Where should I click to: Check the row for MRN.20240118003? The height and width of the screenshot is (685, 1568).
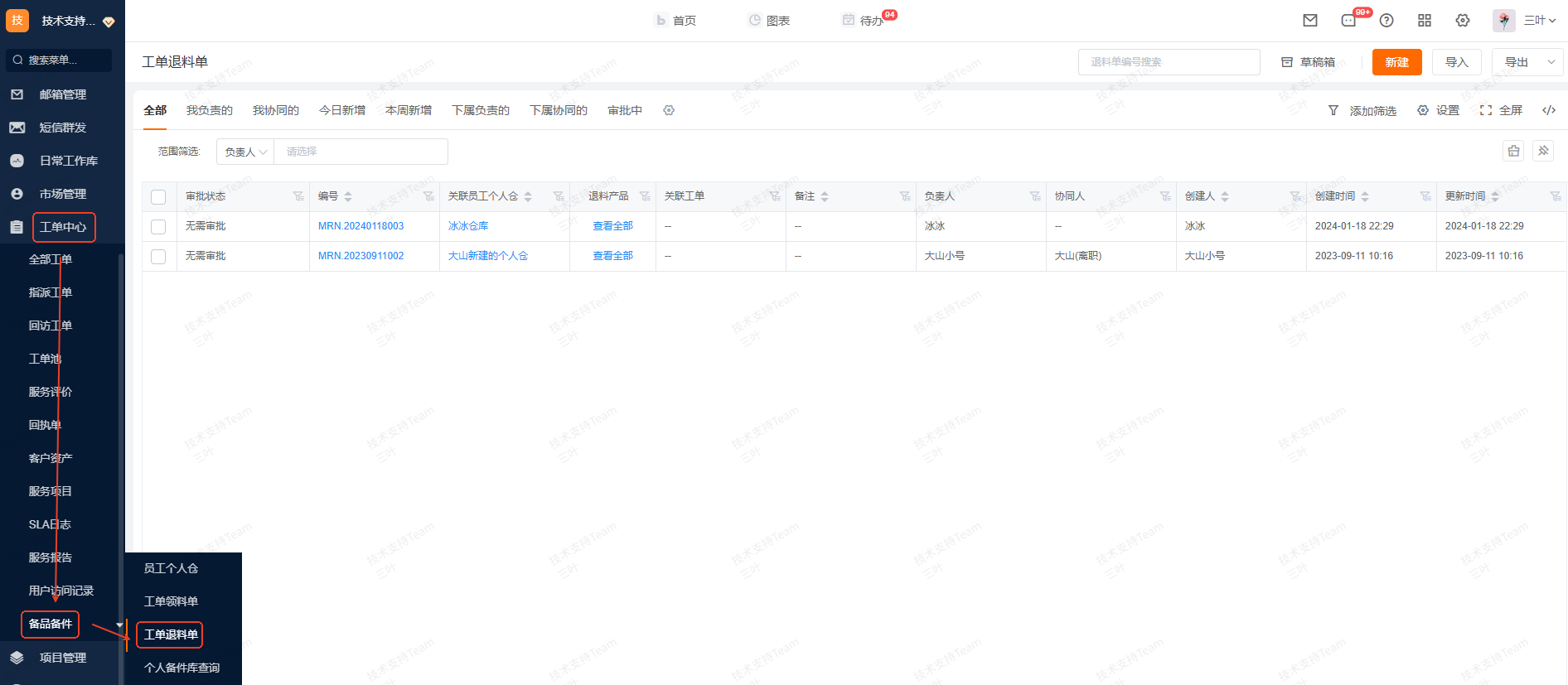(158, 226)
